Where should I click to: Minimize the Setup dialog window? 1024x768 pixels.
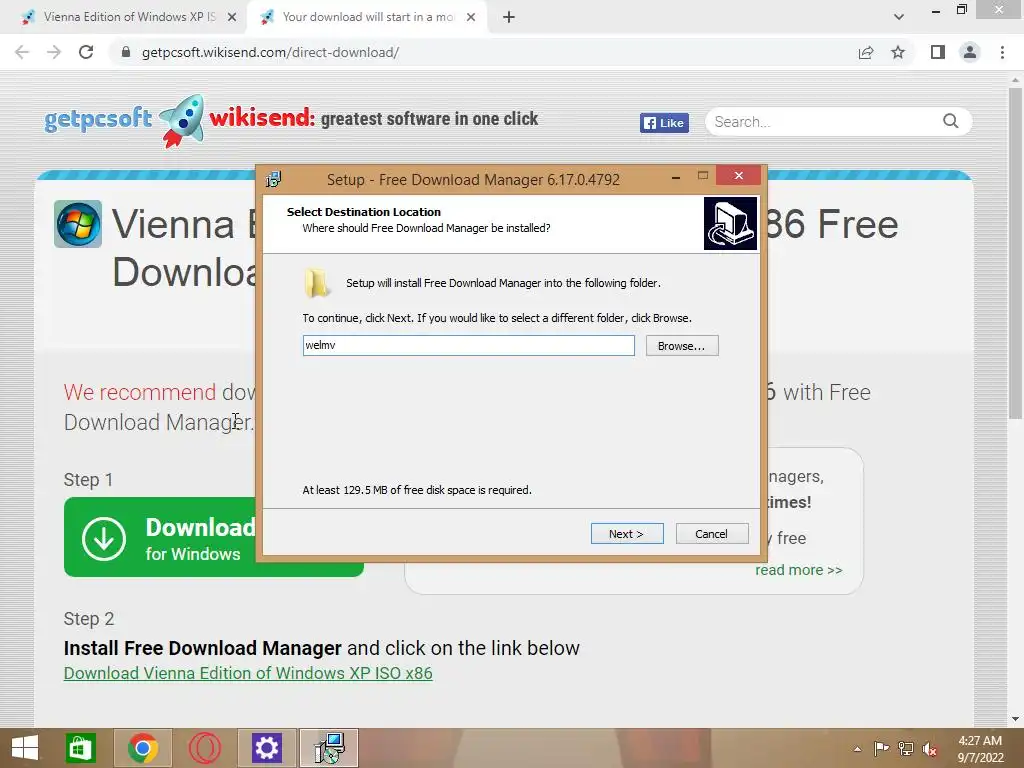(676, 176)
